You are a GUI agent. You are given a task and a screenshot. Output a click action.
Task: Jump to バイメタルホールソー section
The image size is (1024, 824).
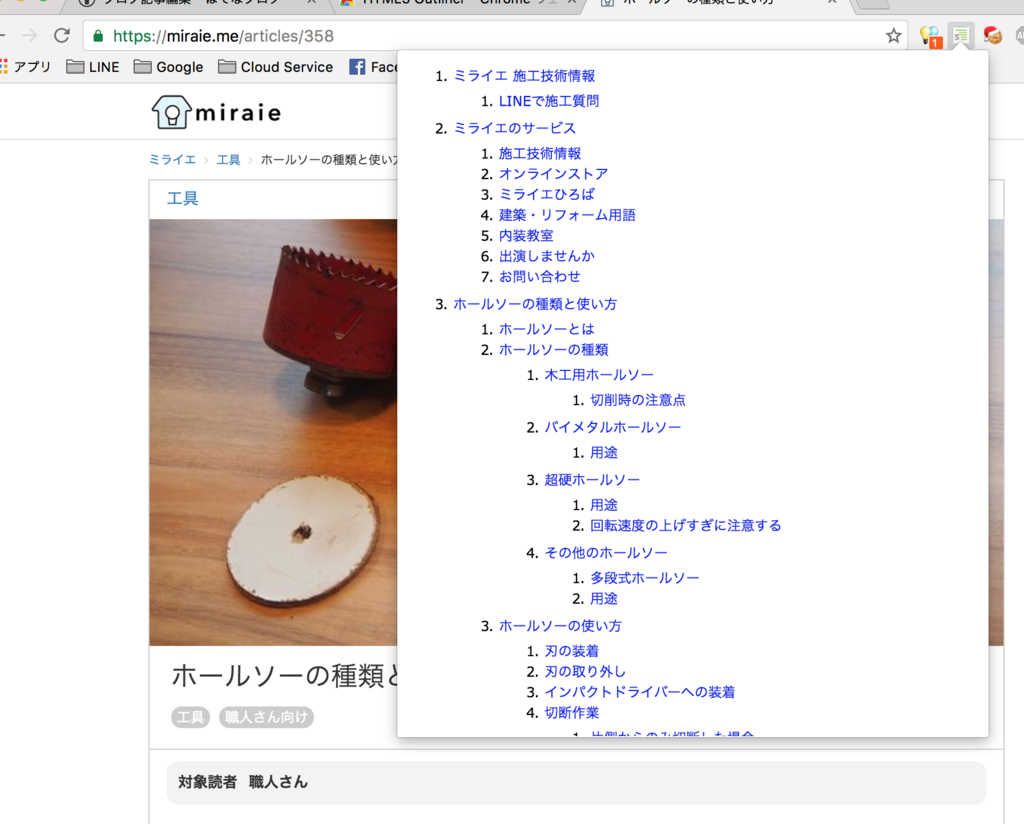(x=613, y=427)
